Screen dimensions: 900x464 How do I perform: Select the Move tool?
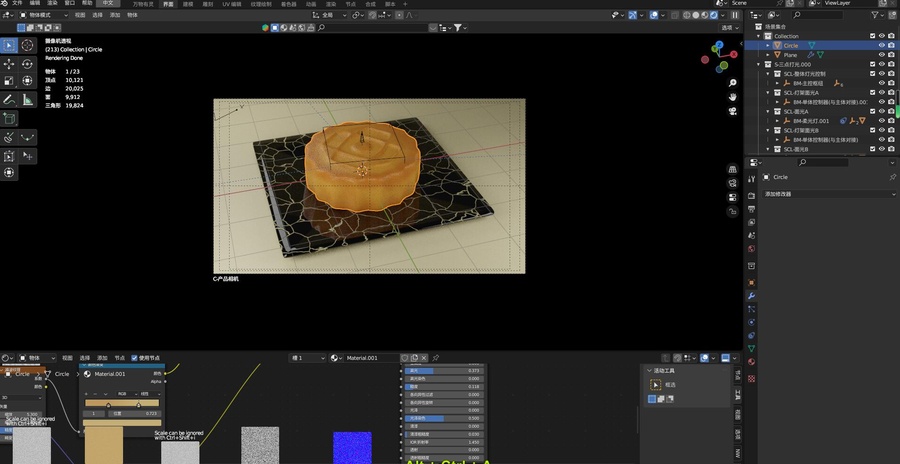click(x=9, y=64)
